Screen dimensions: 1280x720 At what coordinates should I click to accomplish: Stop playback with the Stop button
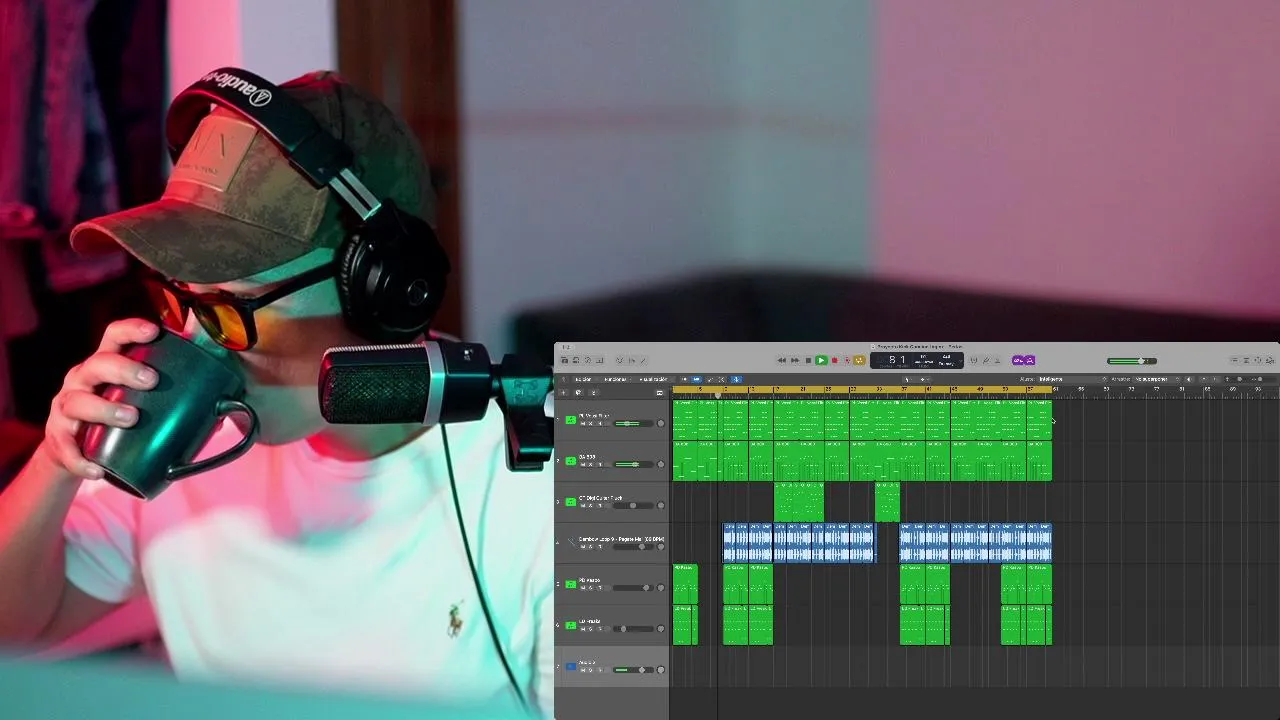pyautogui.click(x=808, y=360)
